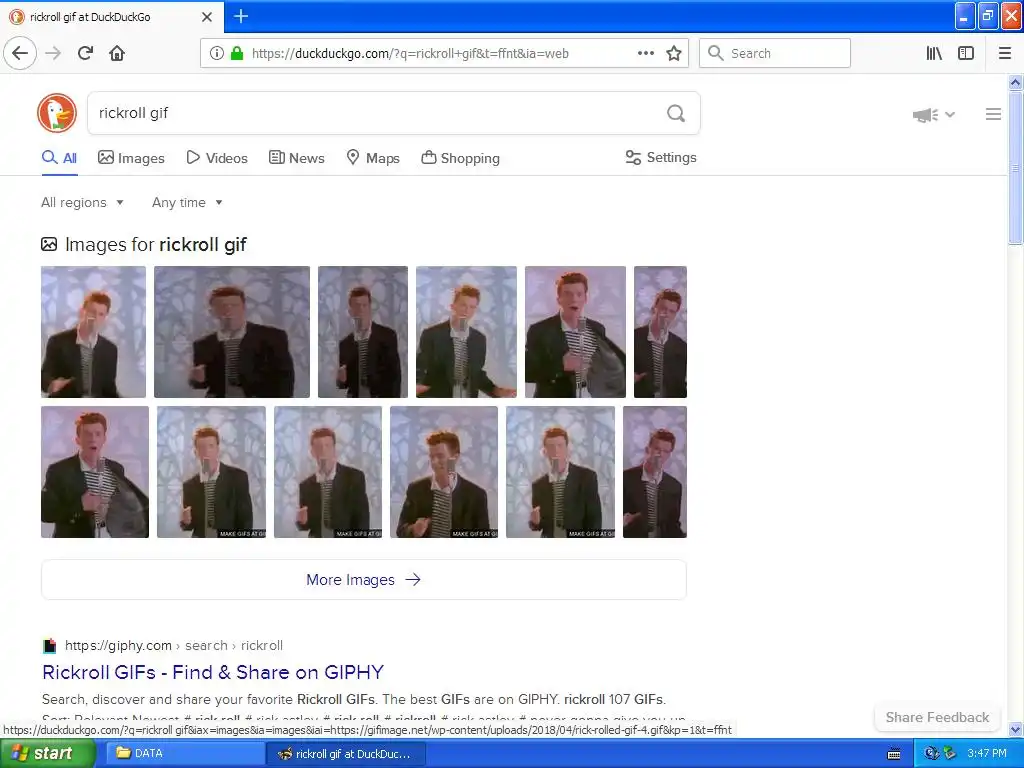Click the keyboard icon in taskbar
Viewport: 1024px width, 768px height.
894,754
